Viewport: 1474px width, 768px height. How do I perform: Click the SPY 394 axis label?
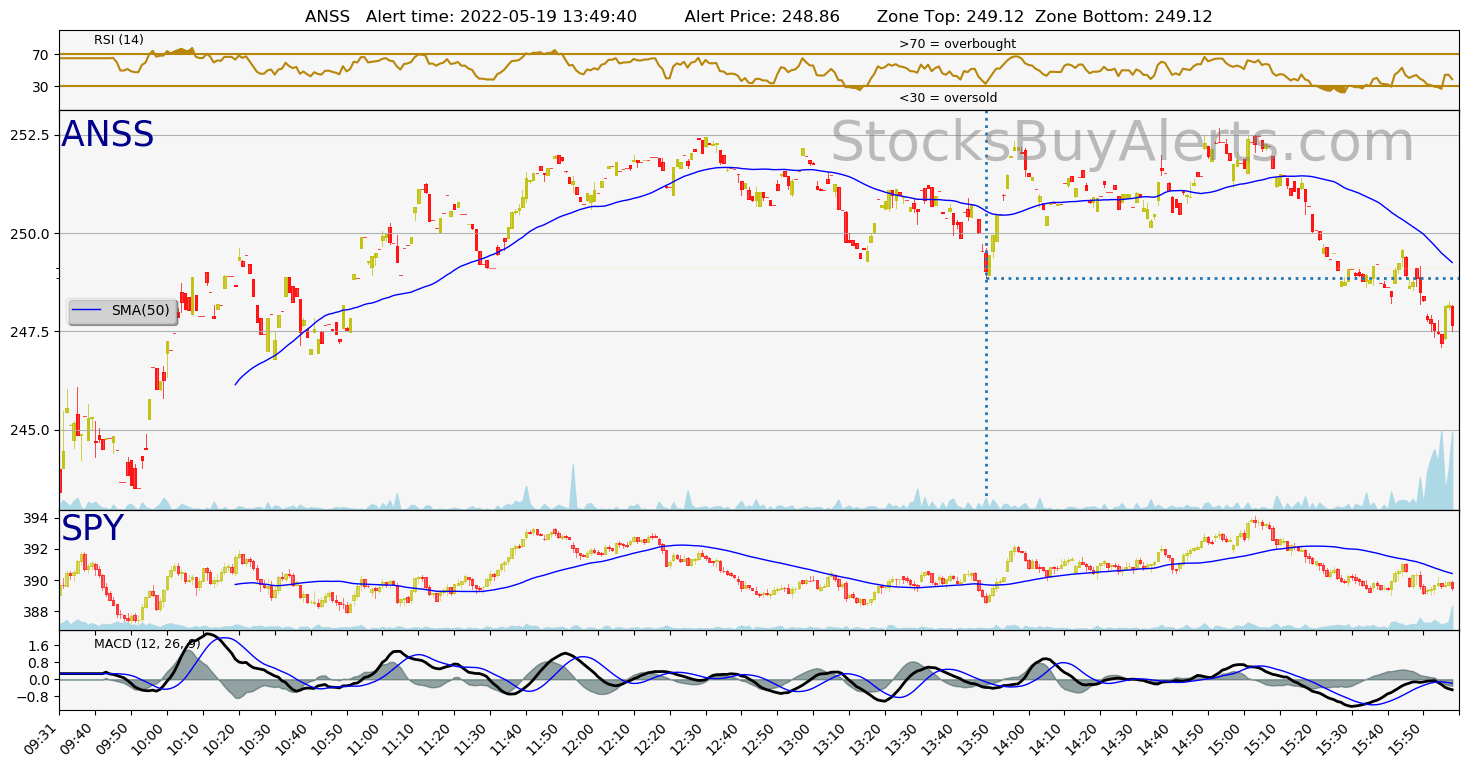pos(36,518)
